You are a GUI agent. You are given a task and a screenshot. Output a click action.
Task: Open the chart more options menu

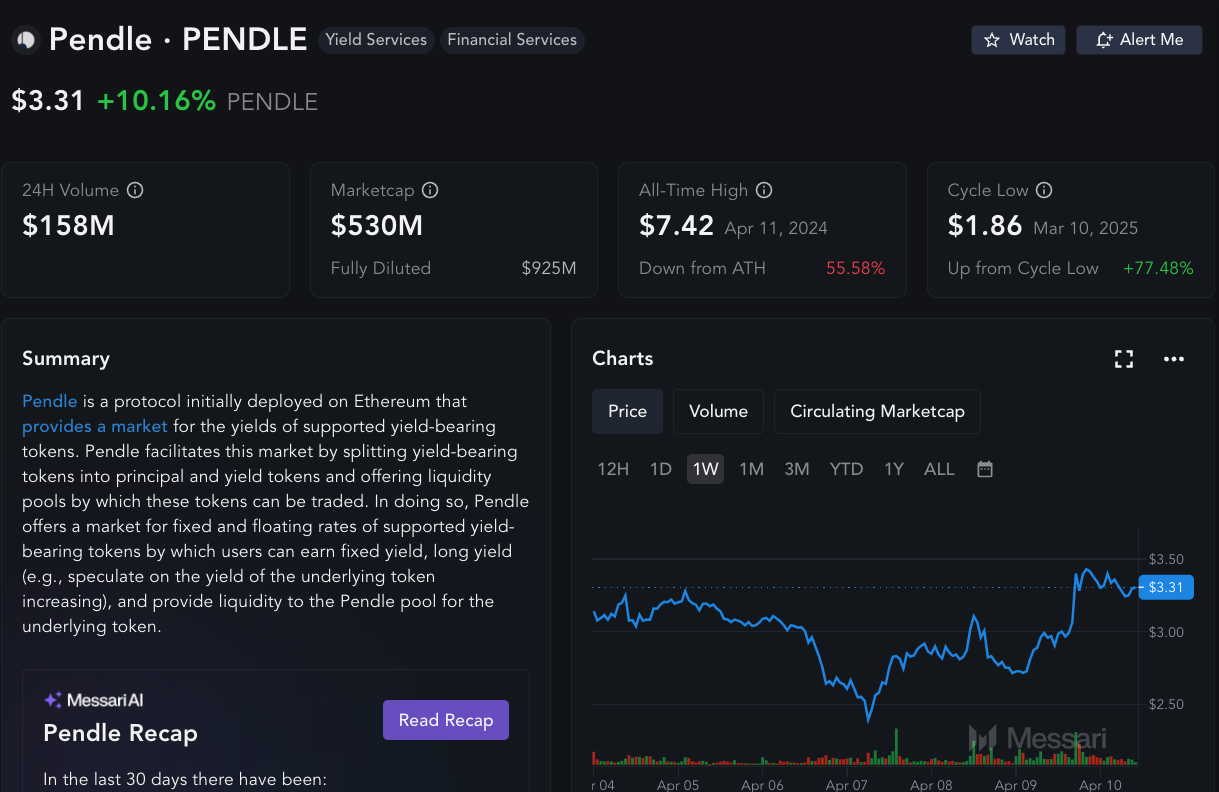coord(1174,359)
